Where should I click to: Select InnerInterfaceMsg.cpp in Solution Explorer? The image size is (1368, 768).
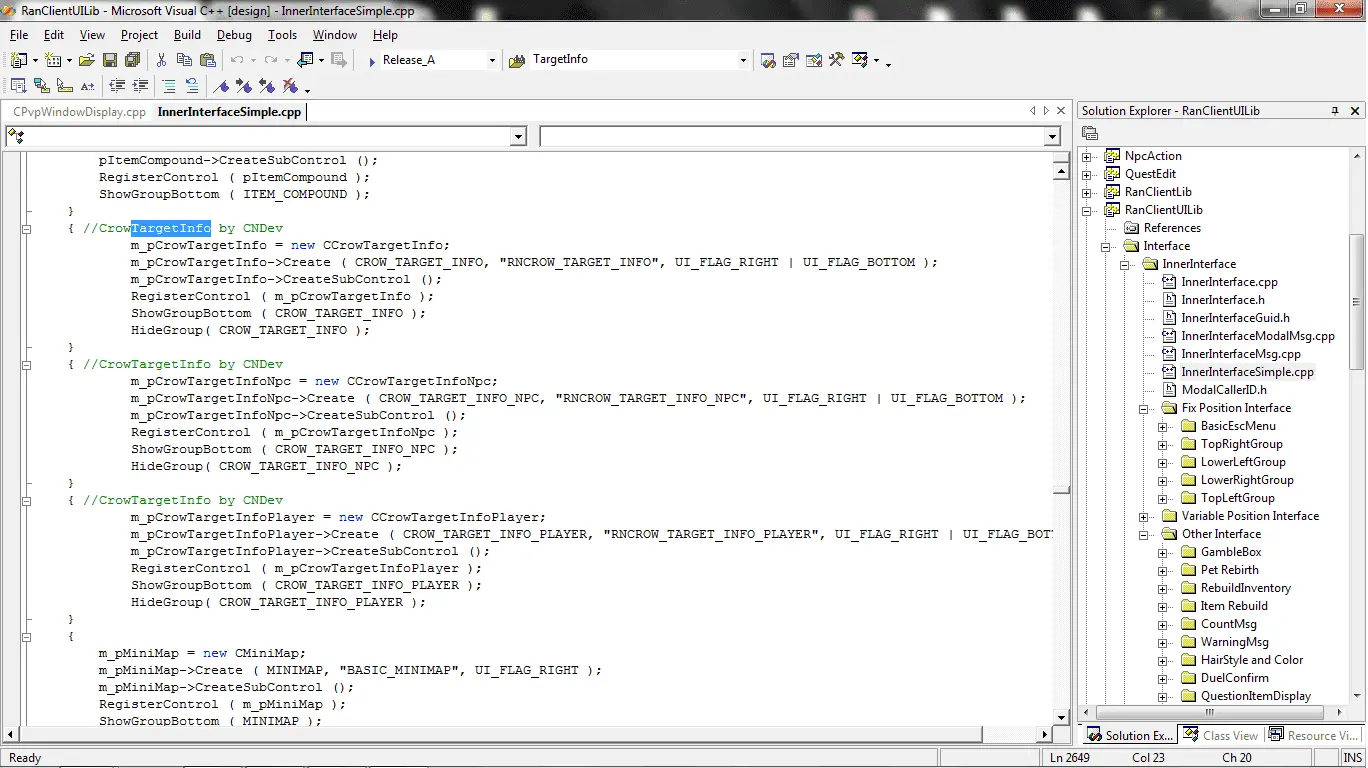coord(1241,354)
